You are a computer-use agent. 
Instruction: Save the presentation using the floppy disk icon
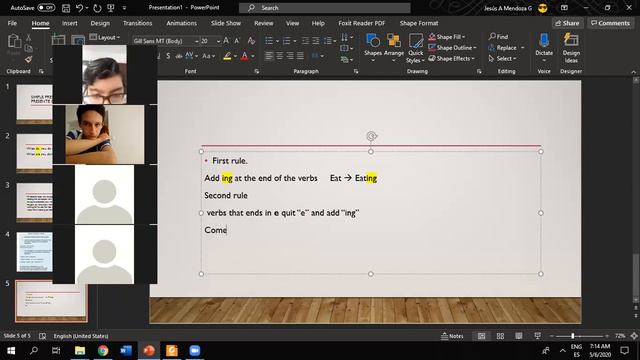click(x=66, y=8)
